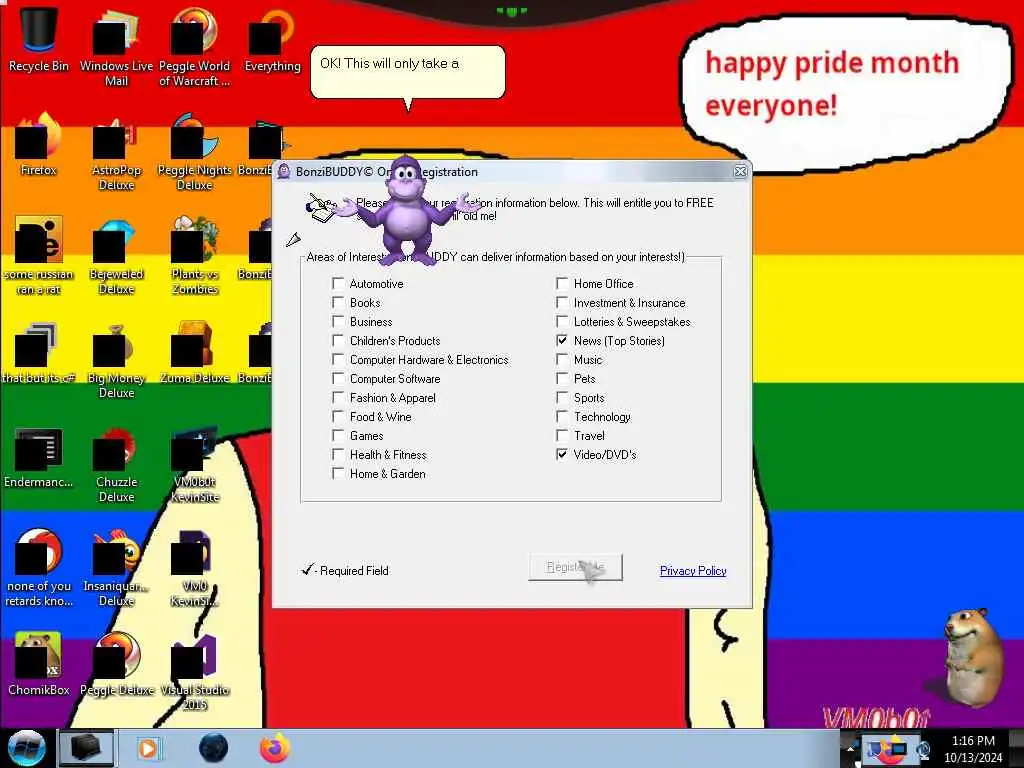This screenshot has height=768, width=1024.
Task: Uncheck the News (Top Stories) checkbox
Action: coord(562,340)
